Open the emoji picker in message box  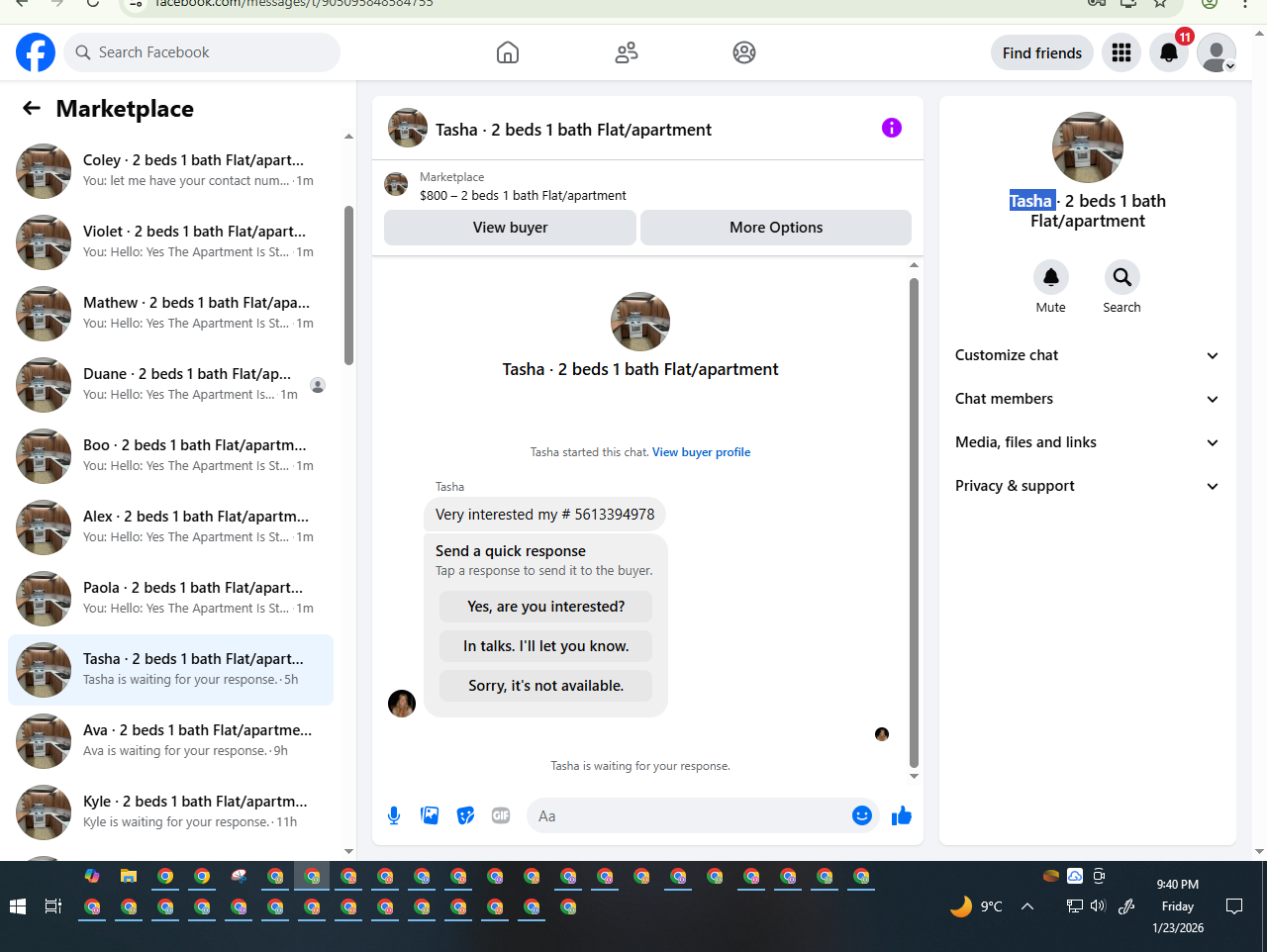pos(862,815)
